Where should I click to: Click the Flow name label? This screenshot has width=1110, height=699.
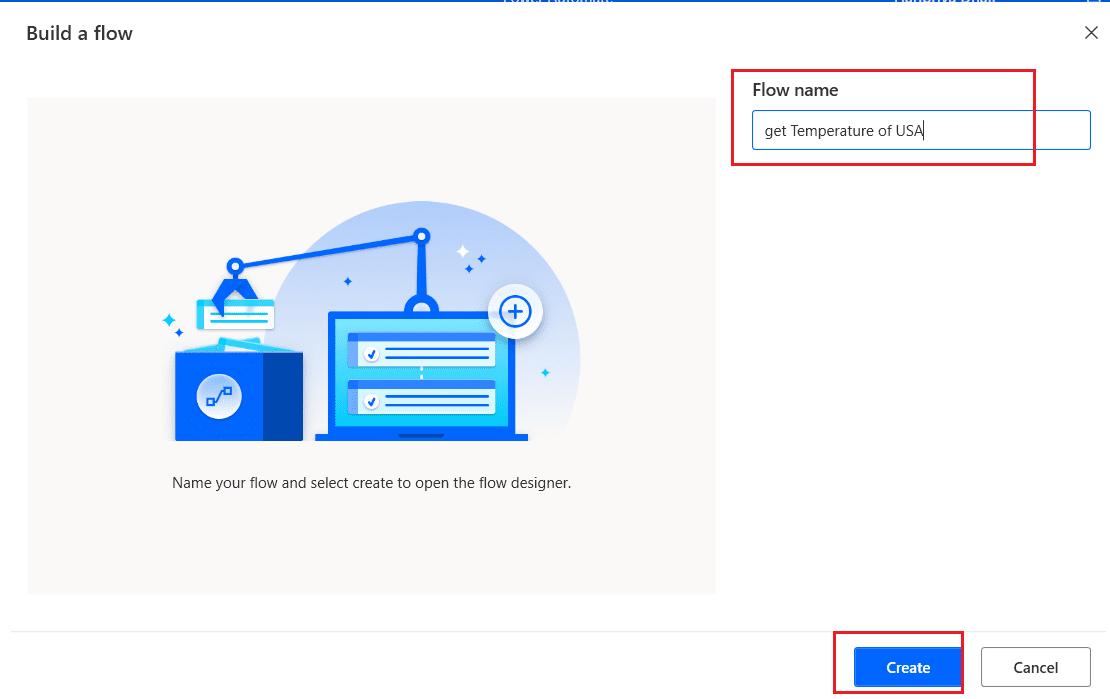[795, 89]
